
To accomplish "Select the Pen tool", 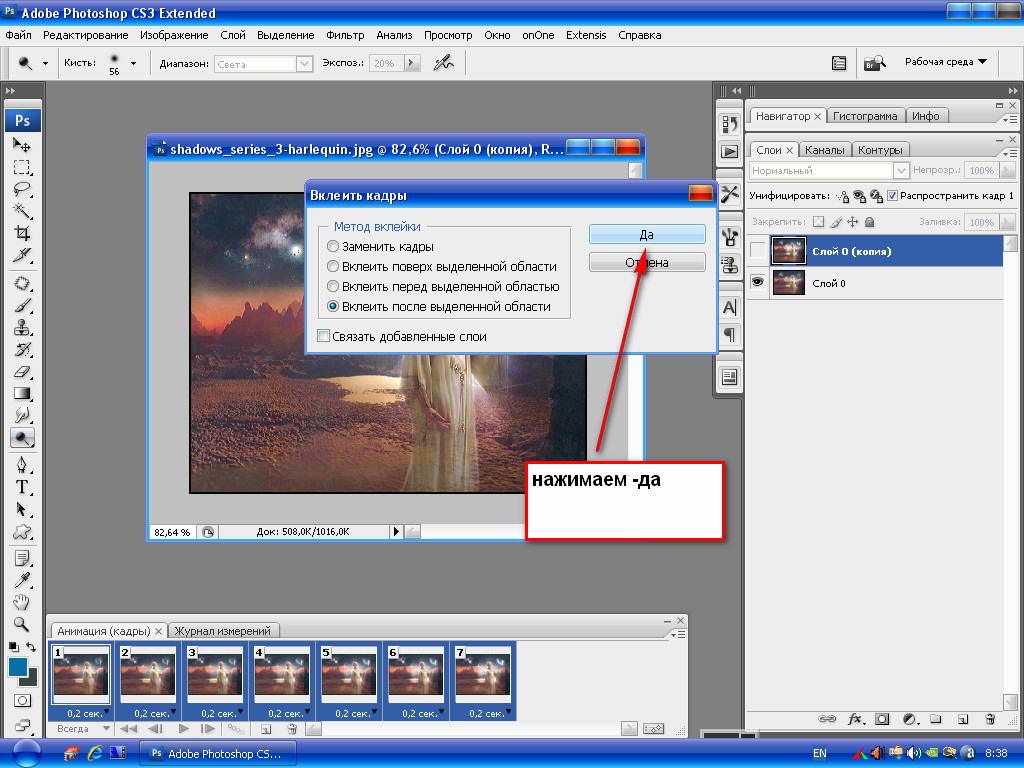I will [x=22, y=465].
